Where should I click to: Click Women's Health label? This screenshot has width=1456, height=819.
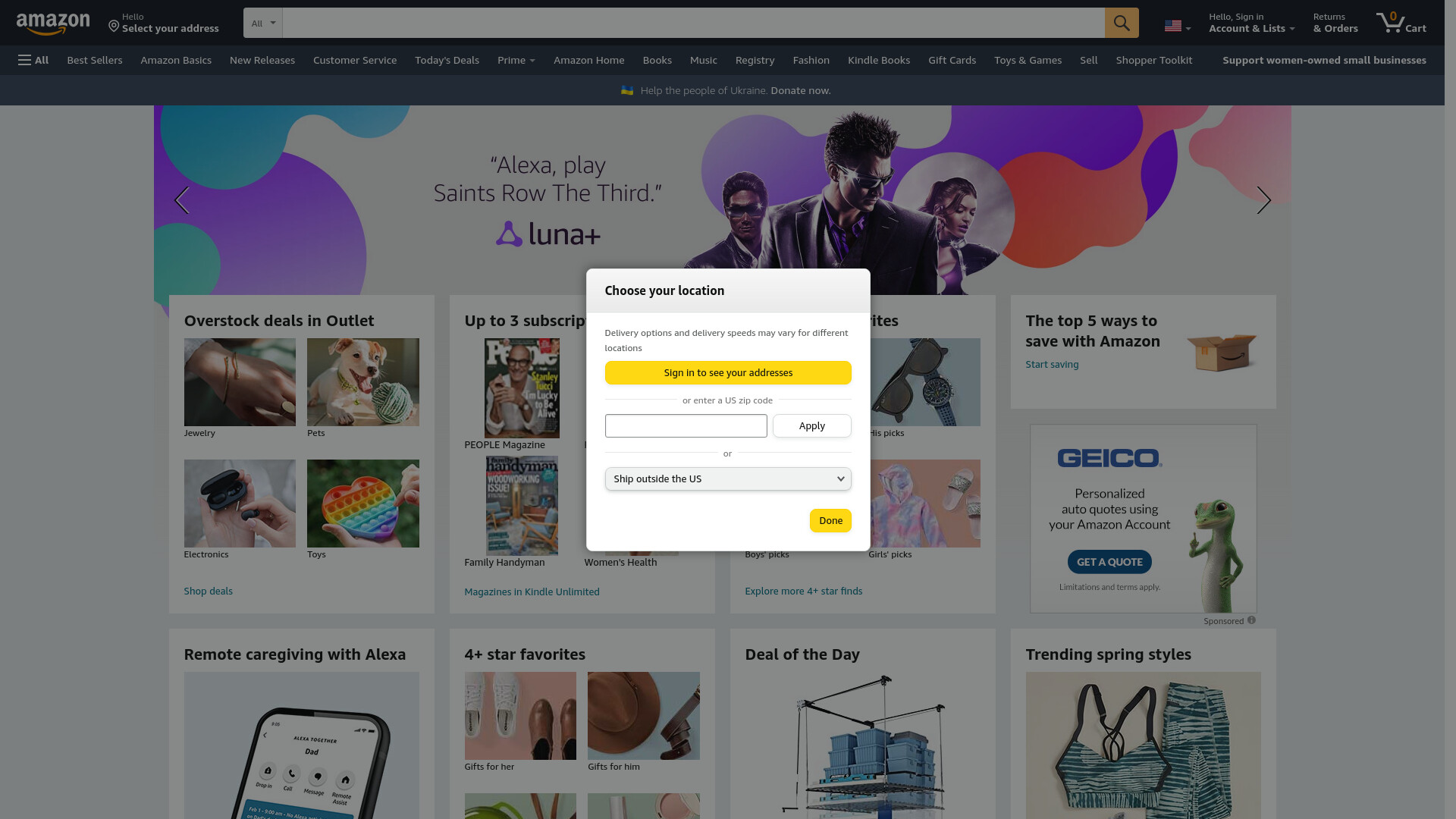tap(620, 562)
